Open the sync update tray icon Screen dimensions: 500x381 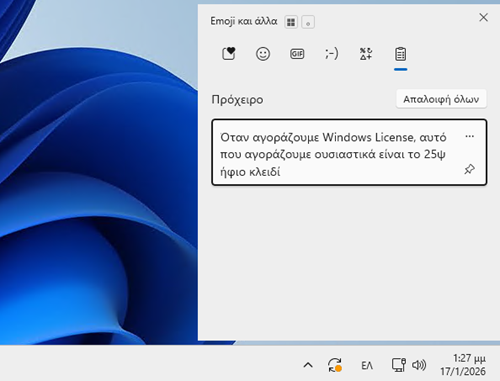coord(335,365)
